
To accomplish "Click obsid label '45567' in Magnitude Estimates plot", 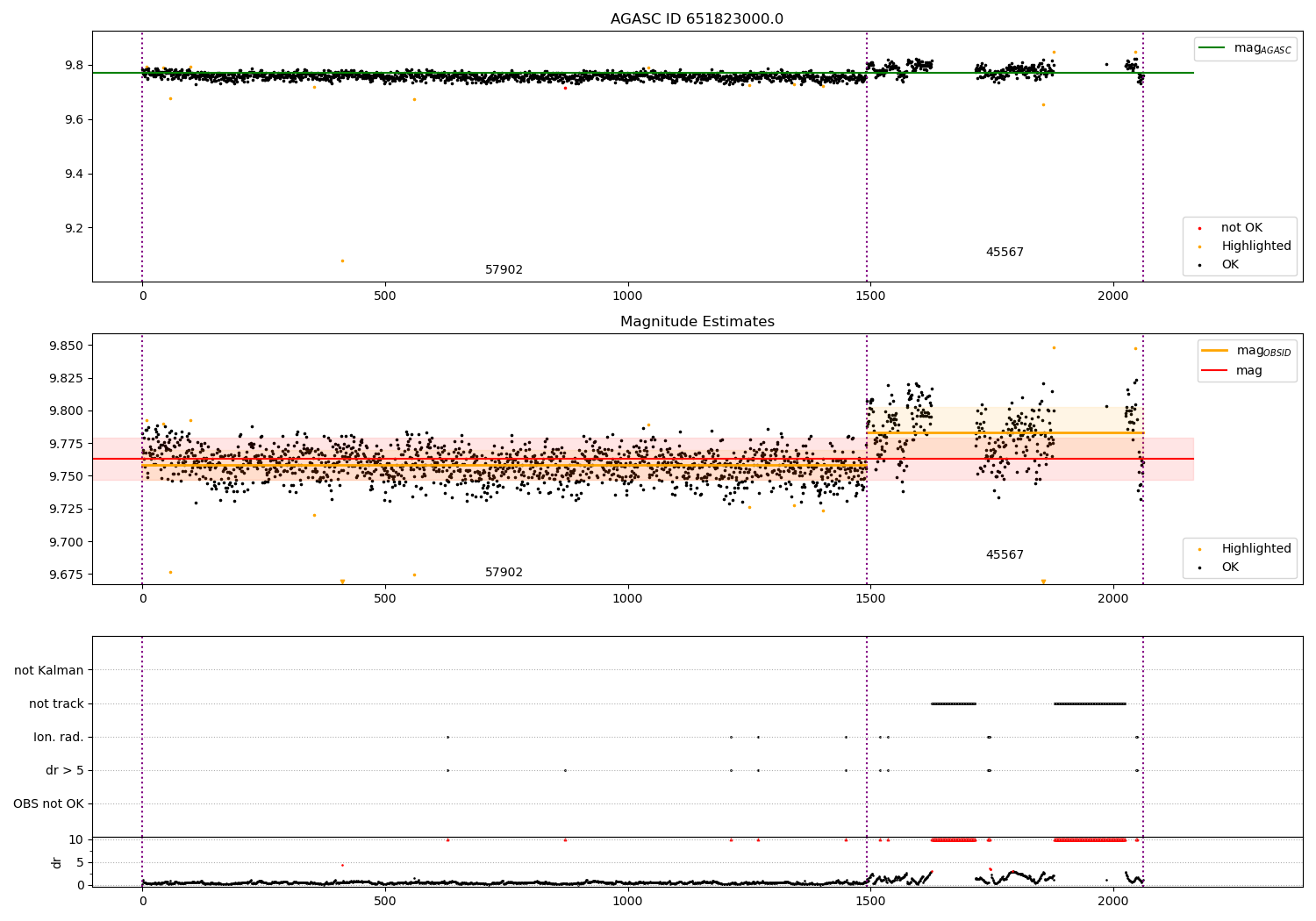I will [x=1005, y=555].
